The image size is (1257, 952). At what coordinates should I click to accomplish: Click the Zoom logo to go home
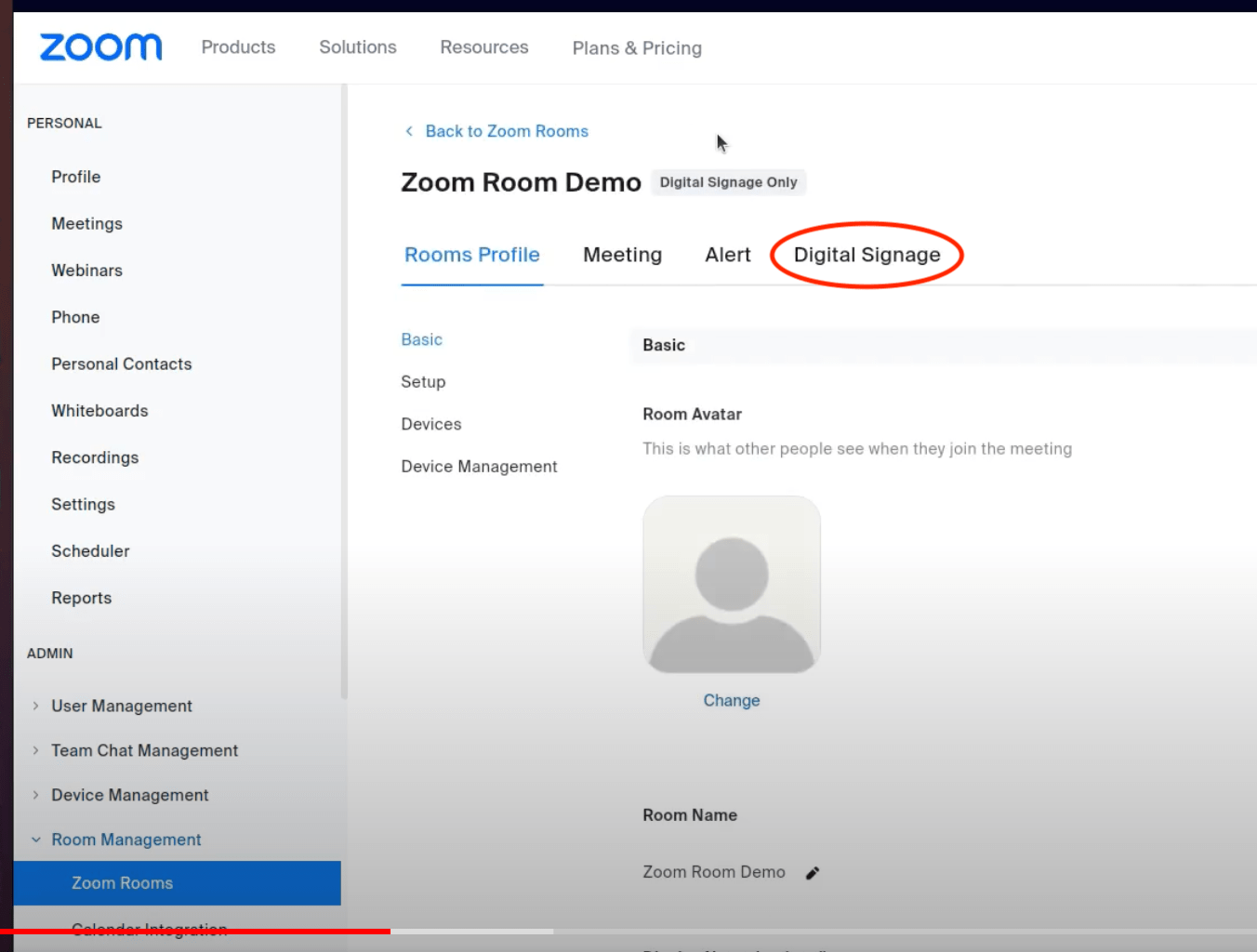coord(100,46)
